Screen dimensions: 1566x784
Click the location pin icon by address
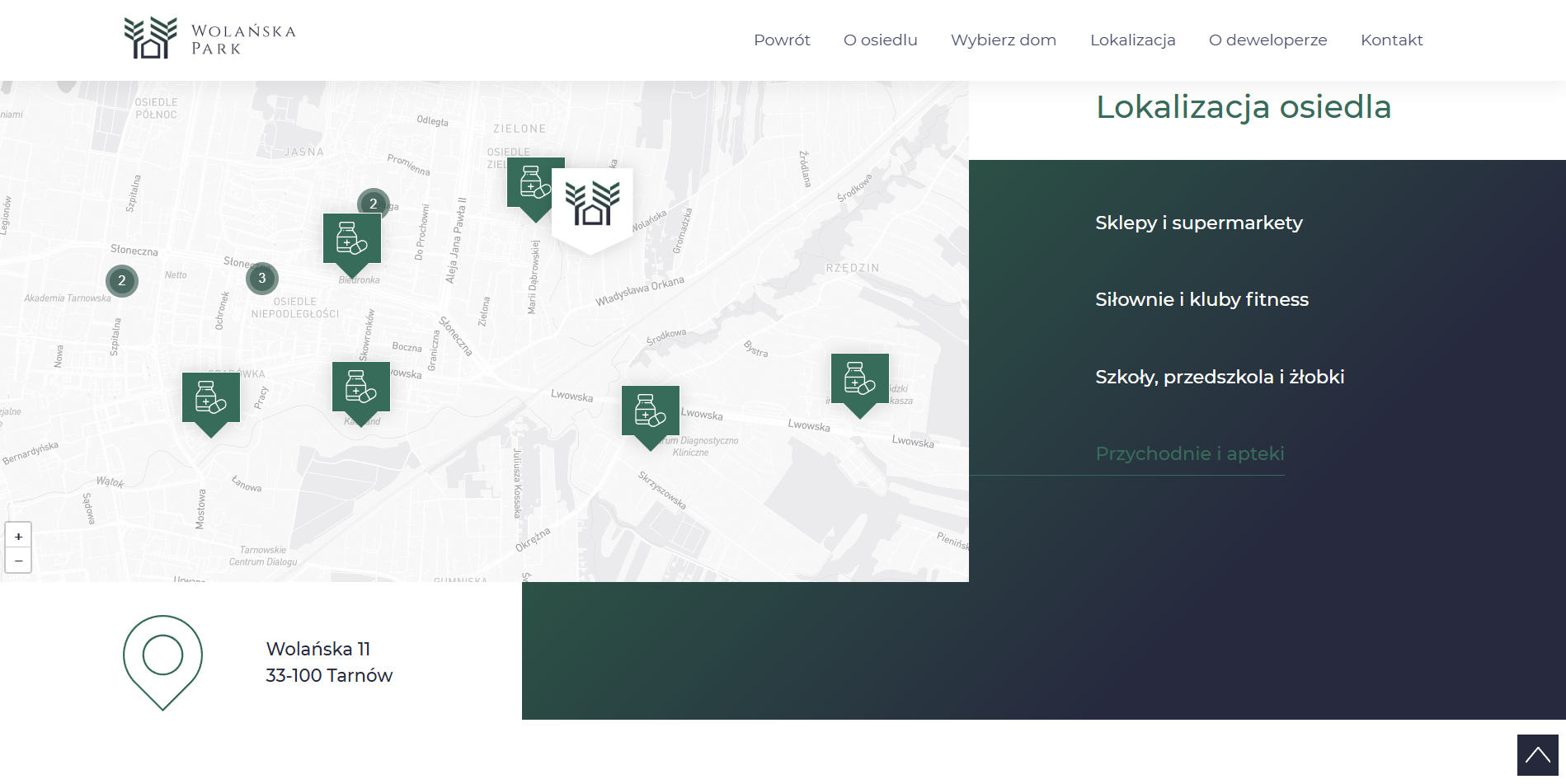point(162,663)
